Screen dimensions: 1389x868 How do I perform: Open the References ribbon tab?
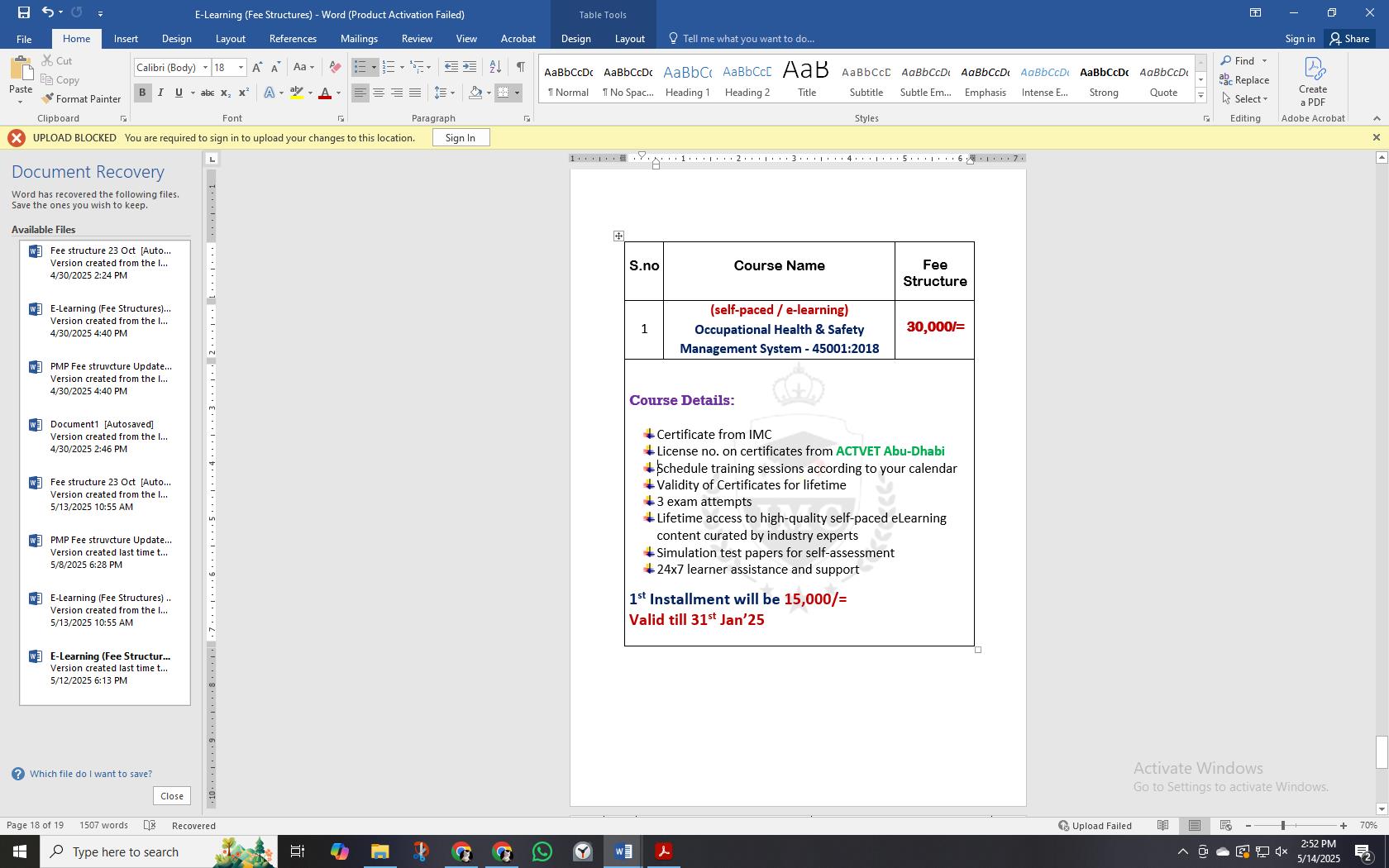[293, 39]
